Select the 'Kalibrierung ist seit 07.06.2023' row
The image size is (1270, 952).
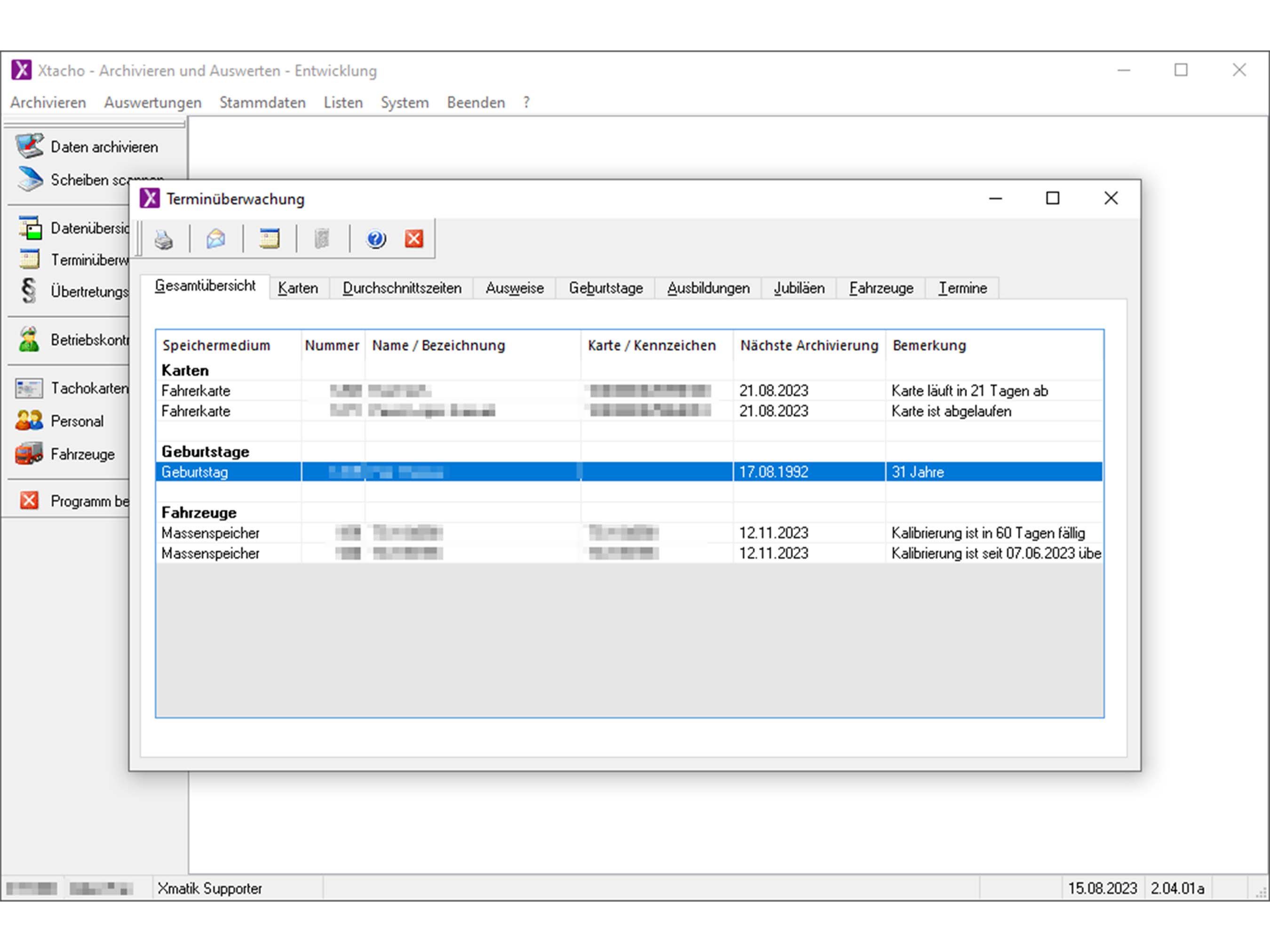629,554
